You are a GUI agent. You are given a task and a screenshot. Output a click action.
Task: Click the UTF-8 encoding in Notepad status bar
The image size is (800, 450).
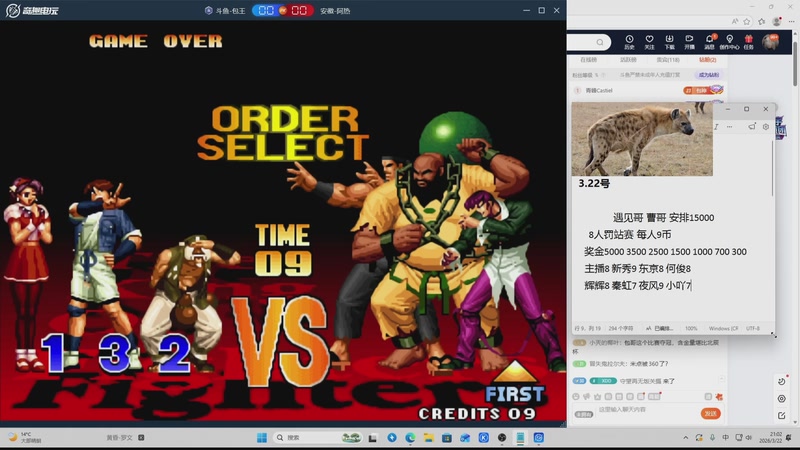(x=753, y=329)
